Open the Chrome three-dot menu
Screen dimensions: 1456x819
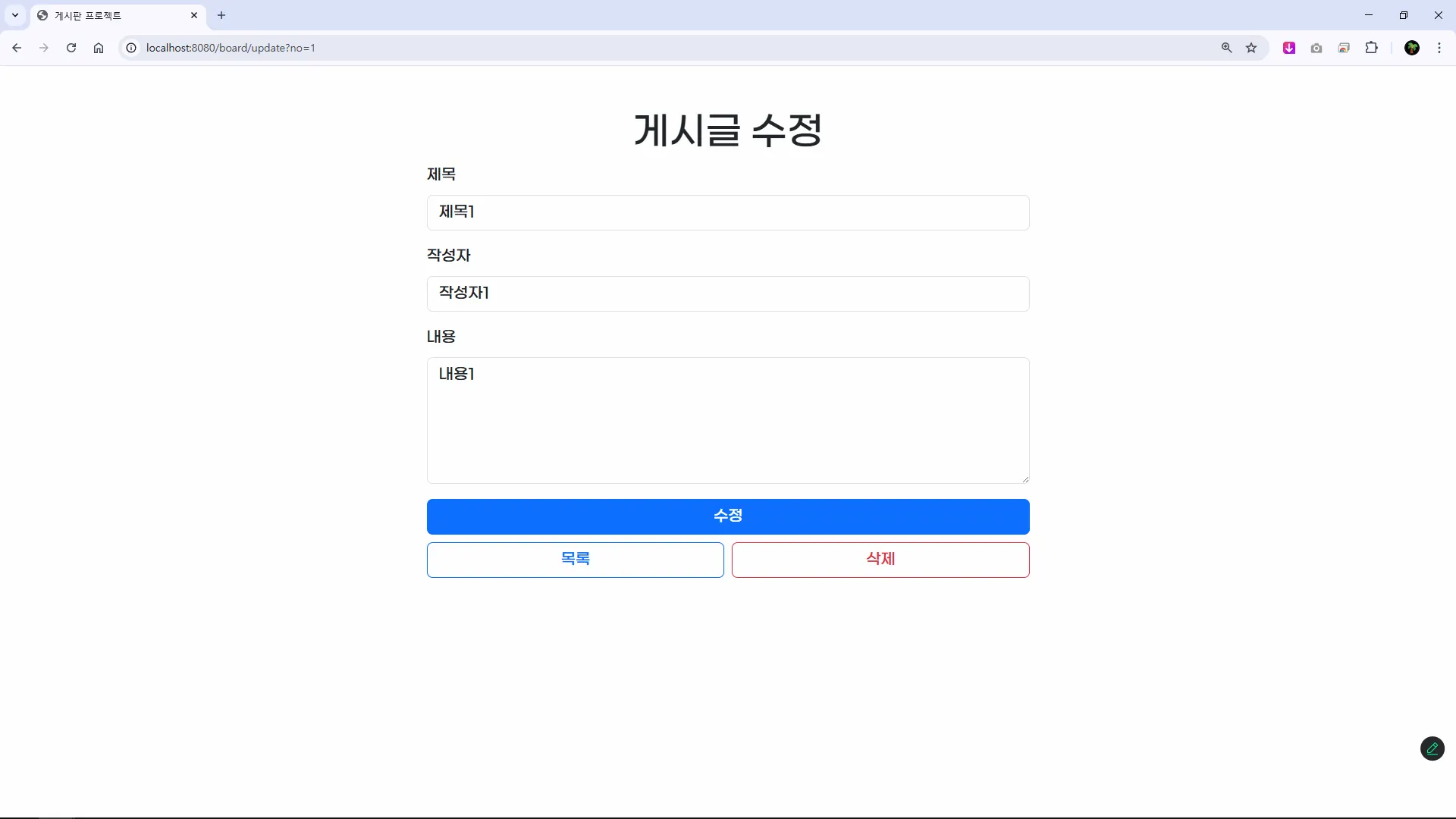point(1439,48)
